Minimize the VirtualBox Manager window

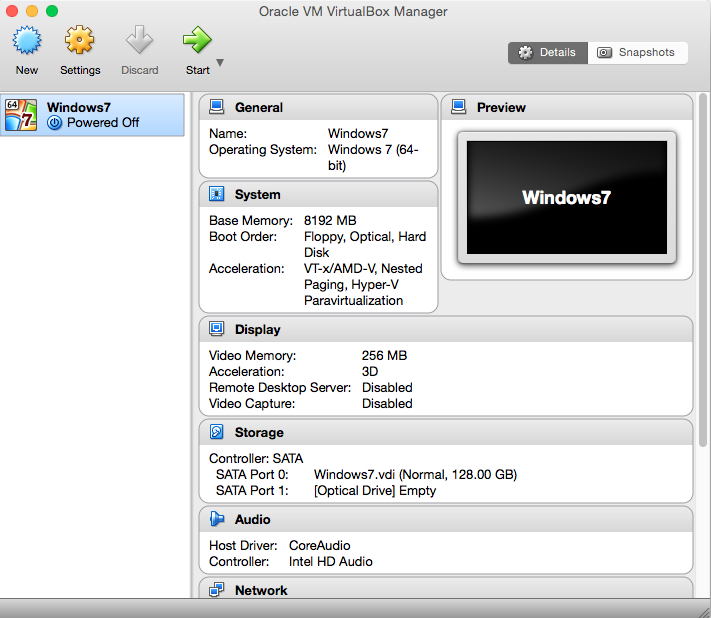pyautogui.click(x=32, y=11)
